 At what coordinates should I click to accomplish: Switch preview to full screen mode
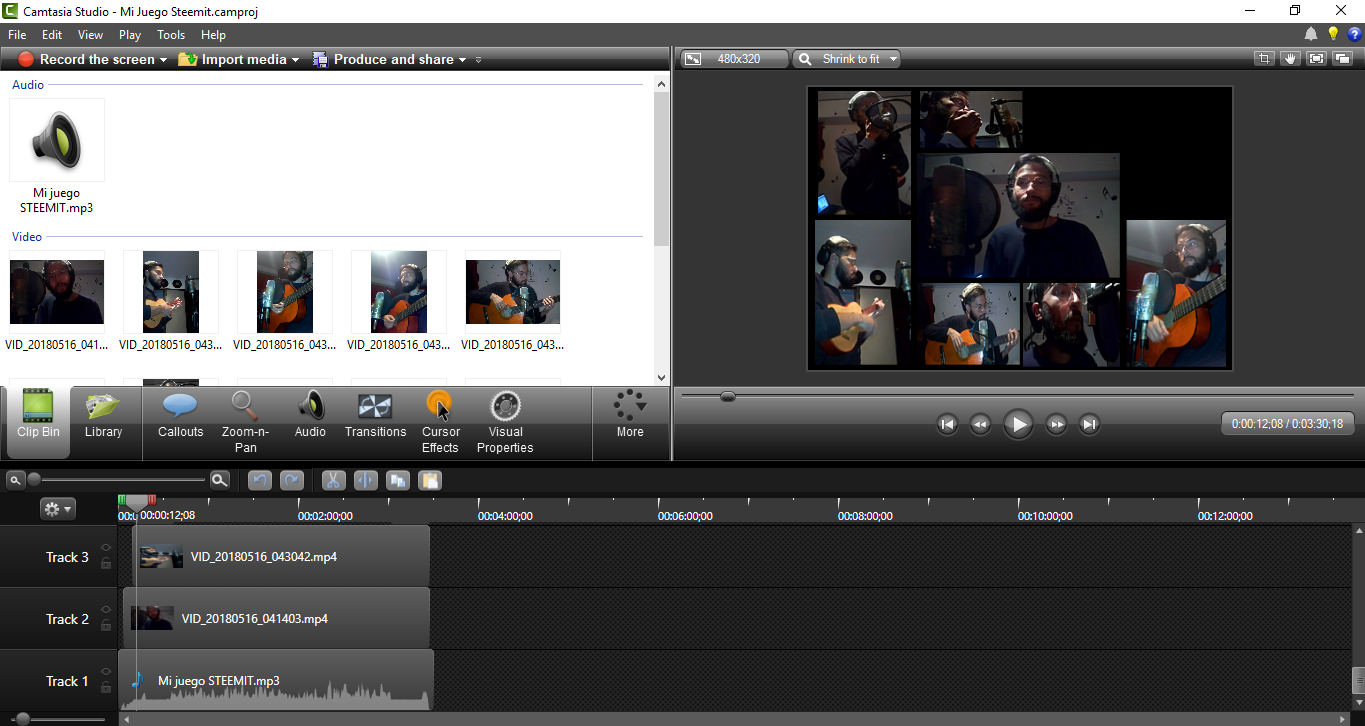(1316, 59)
